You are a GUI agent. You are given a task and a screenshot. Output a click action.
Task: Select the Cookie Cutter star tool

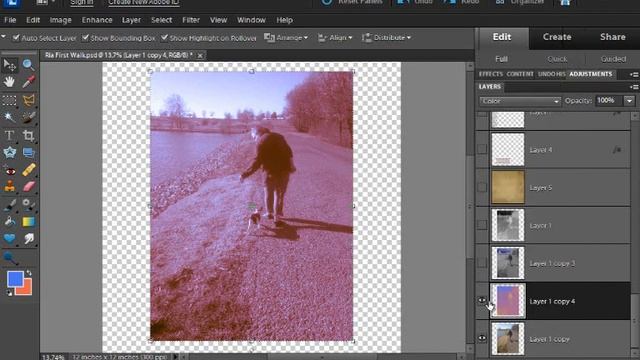click(9, 153)
